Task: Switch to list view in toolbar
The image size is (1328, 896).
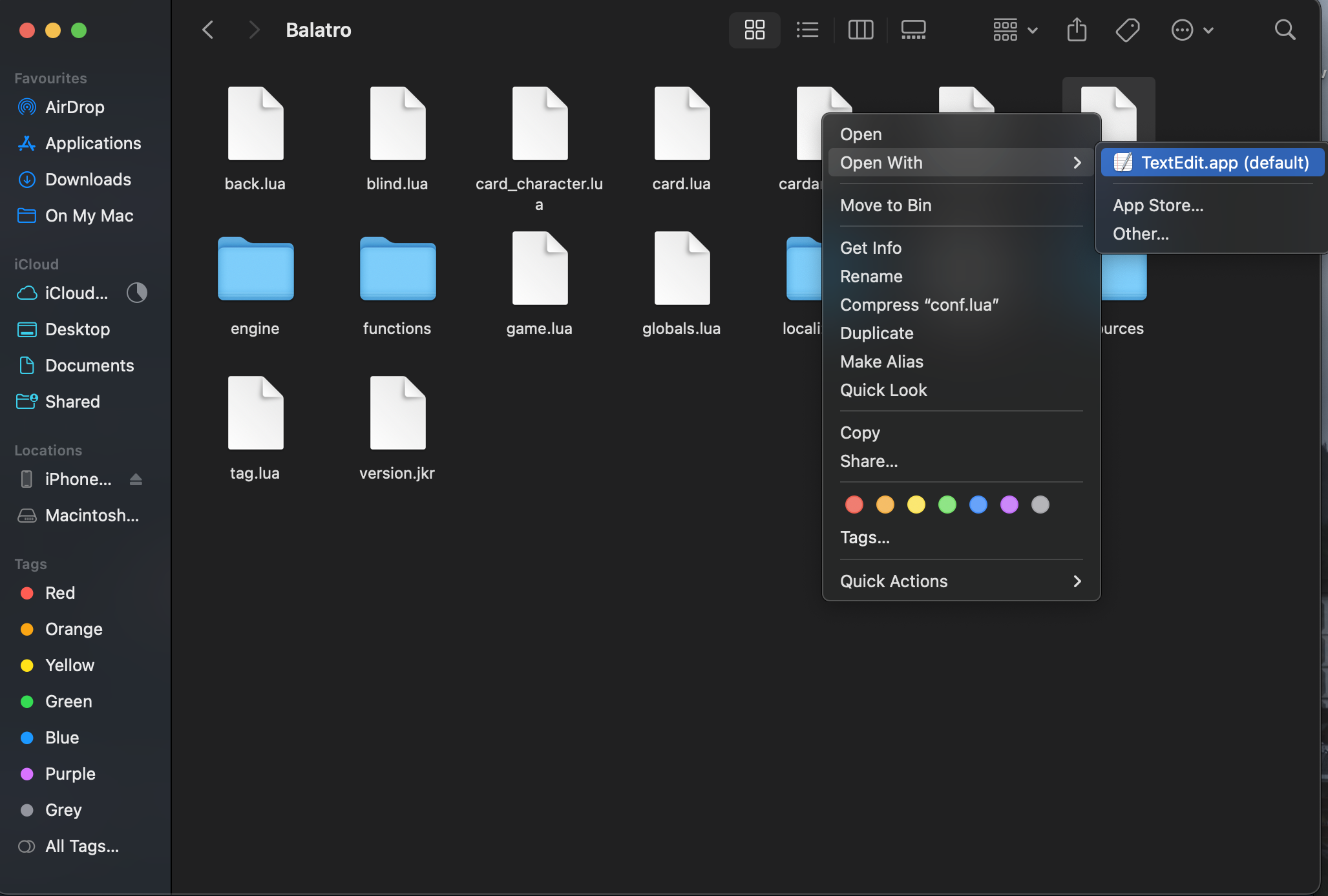Action: 807,30
